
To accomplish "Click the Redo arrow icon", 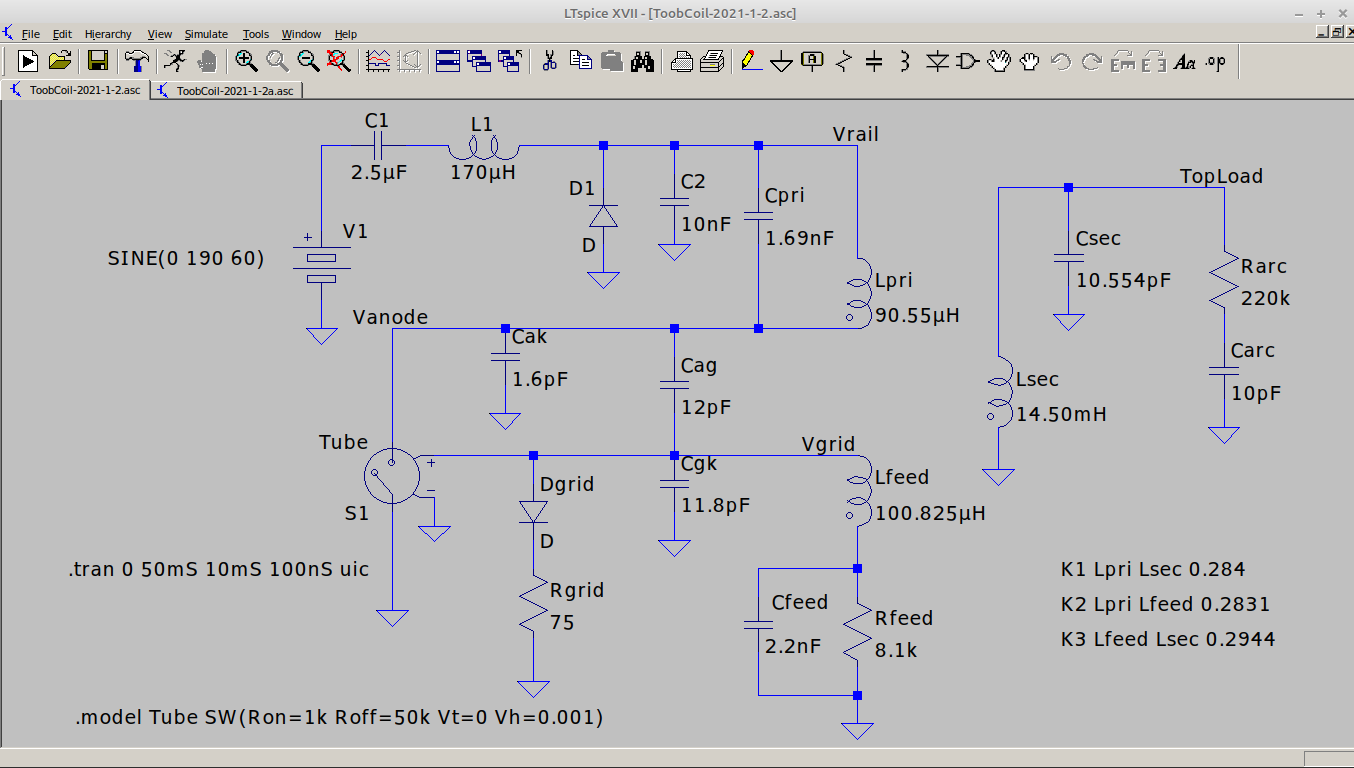I will (1092, 61).
